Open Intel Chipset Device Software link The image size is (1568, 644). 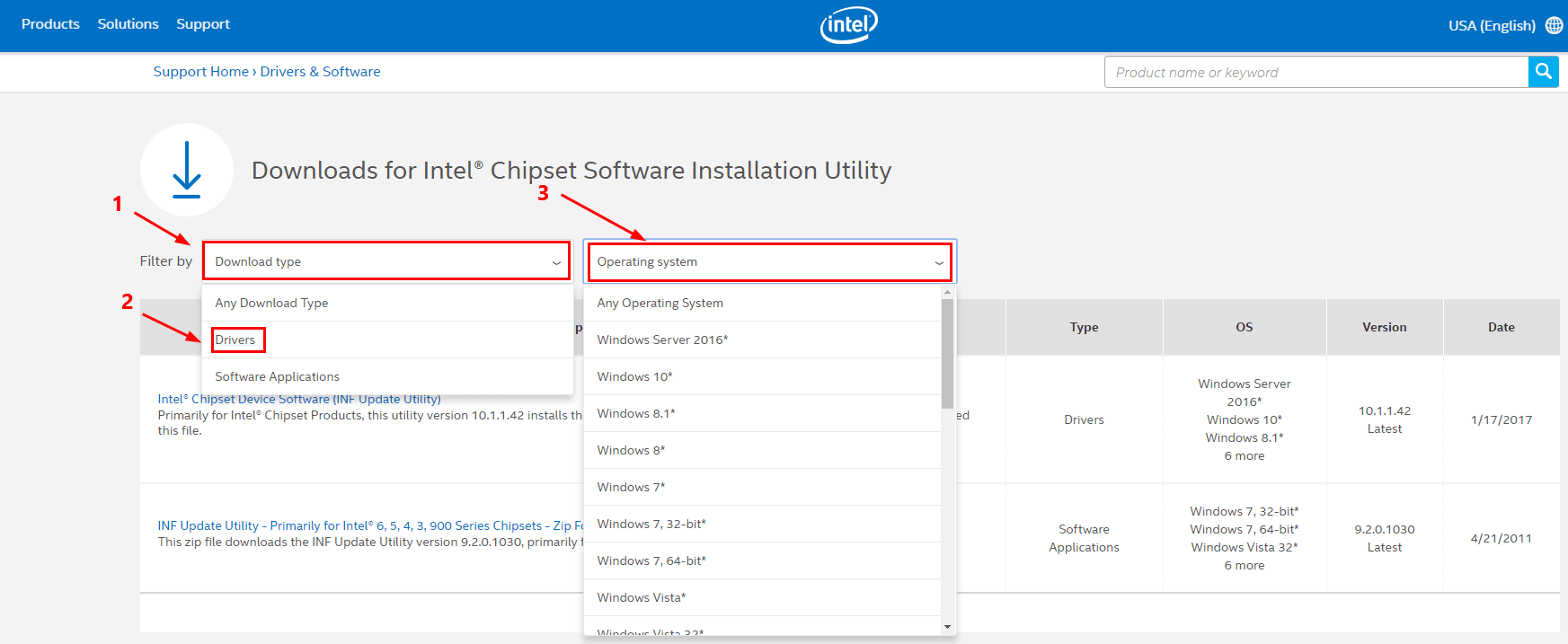click(299, 399)
